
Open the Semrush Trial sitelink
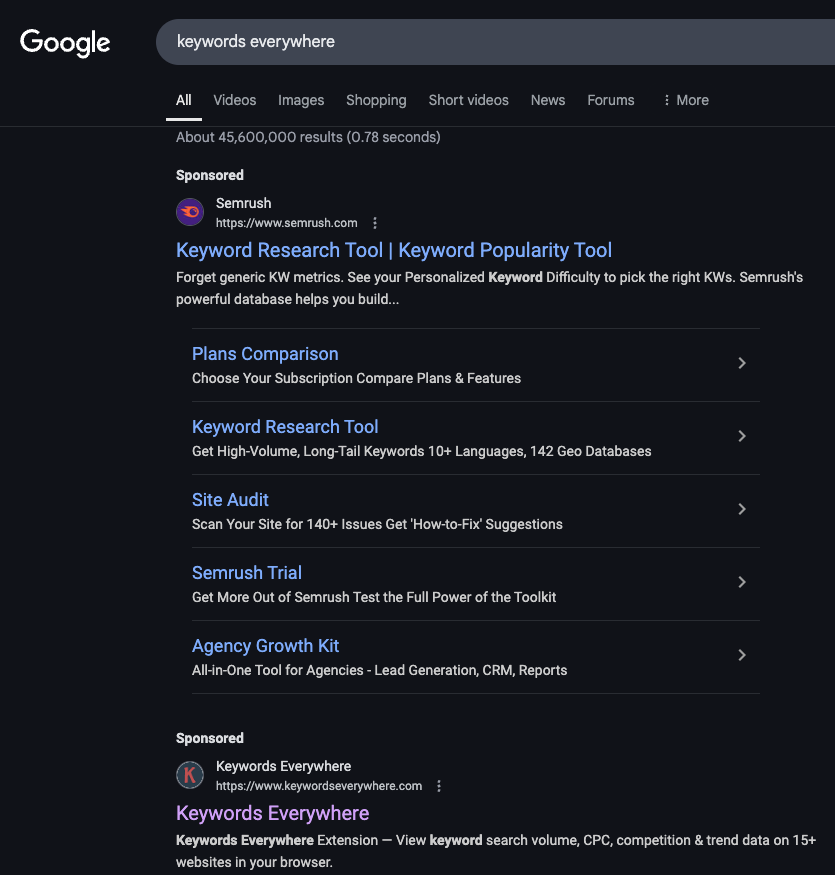[x=247, y=573]
